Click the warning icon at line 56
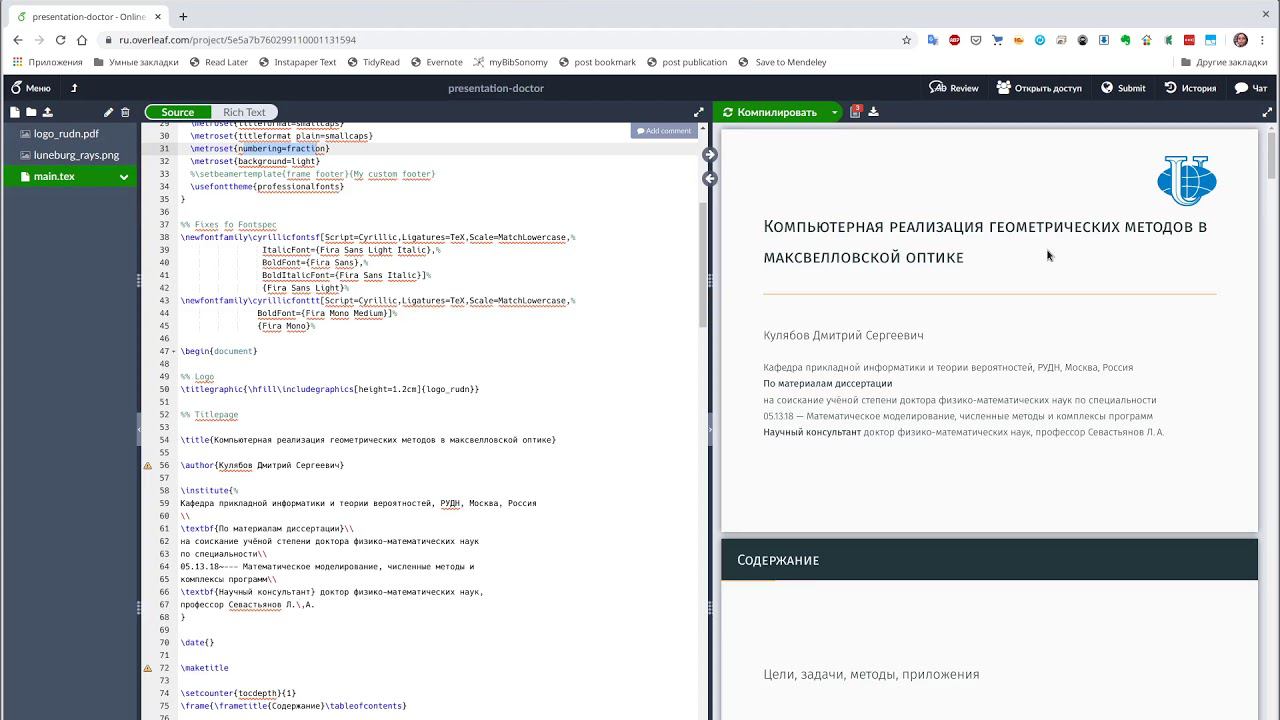Image resolution: width=1280 pixels, height=720 pixels. [148, 465]
